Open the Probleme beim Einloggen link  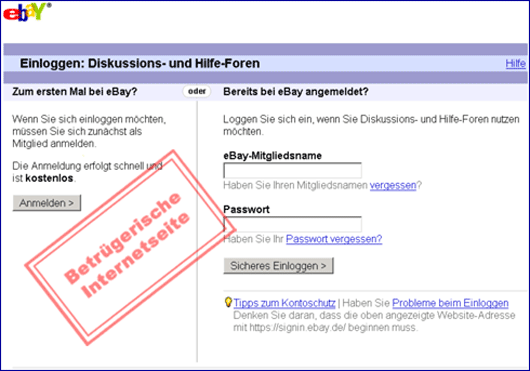[450, 303]
